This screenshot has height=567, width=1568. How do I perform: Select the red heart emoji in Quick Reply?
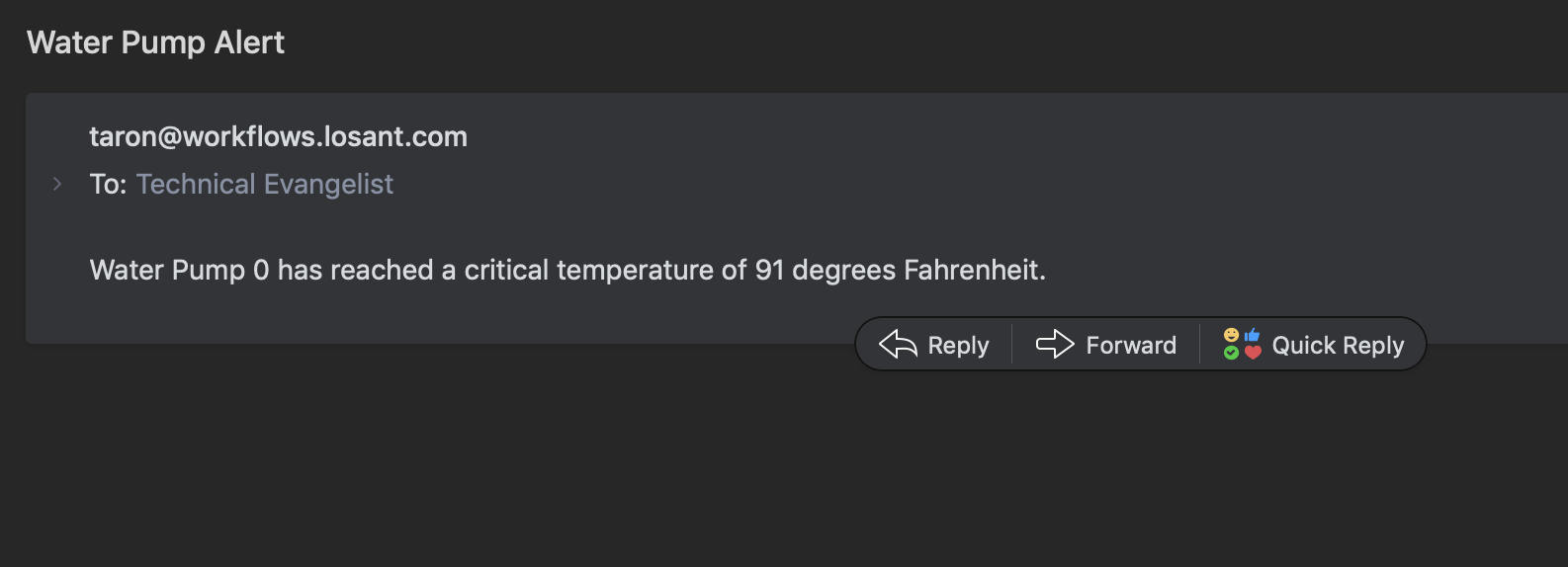coord(1253,353)
